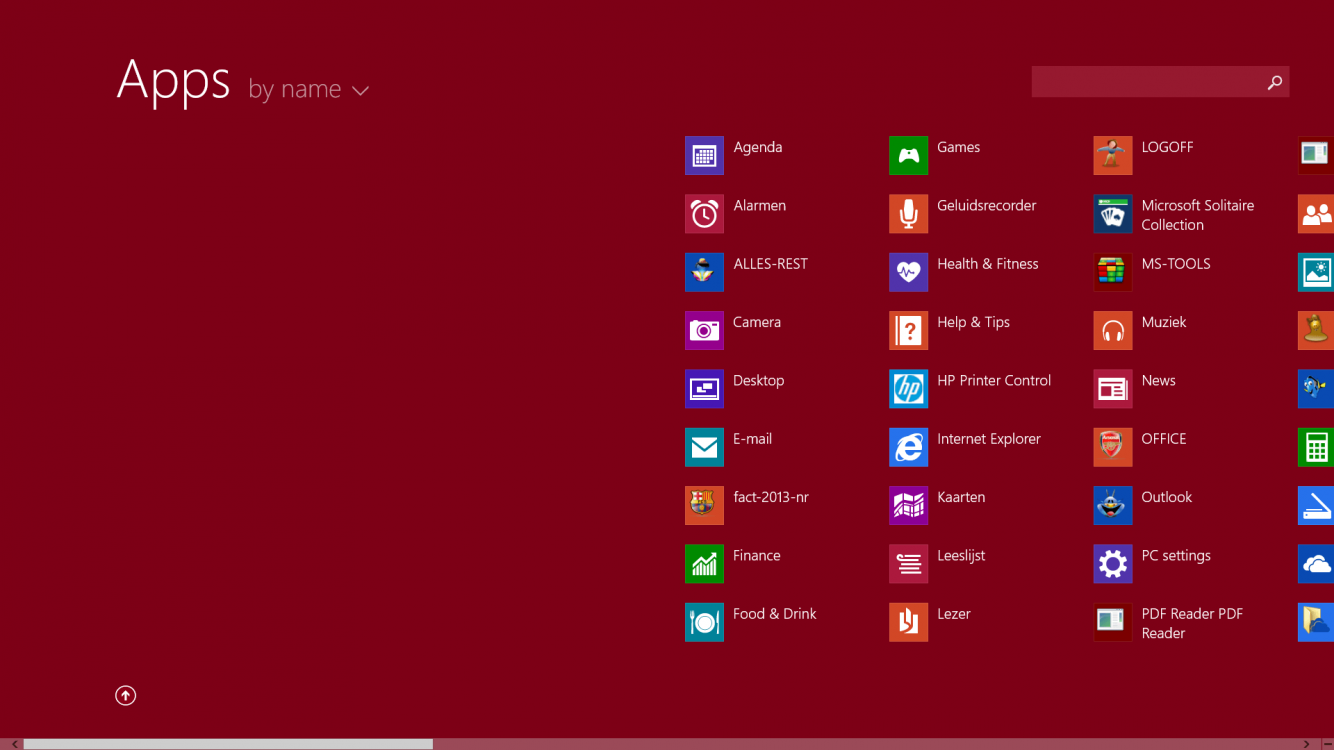The height and width of the screenshot is (750, 1334).
Task: Open the News app icon
Action: coord(1113,389)
